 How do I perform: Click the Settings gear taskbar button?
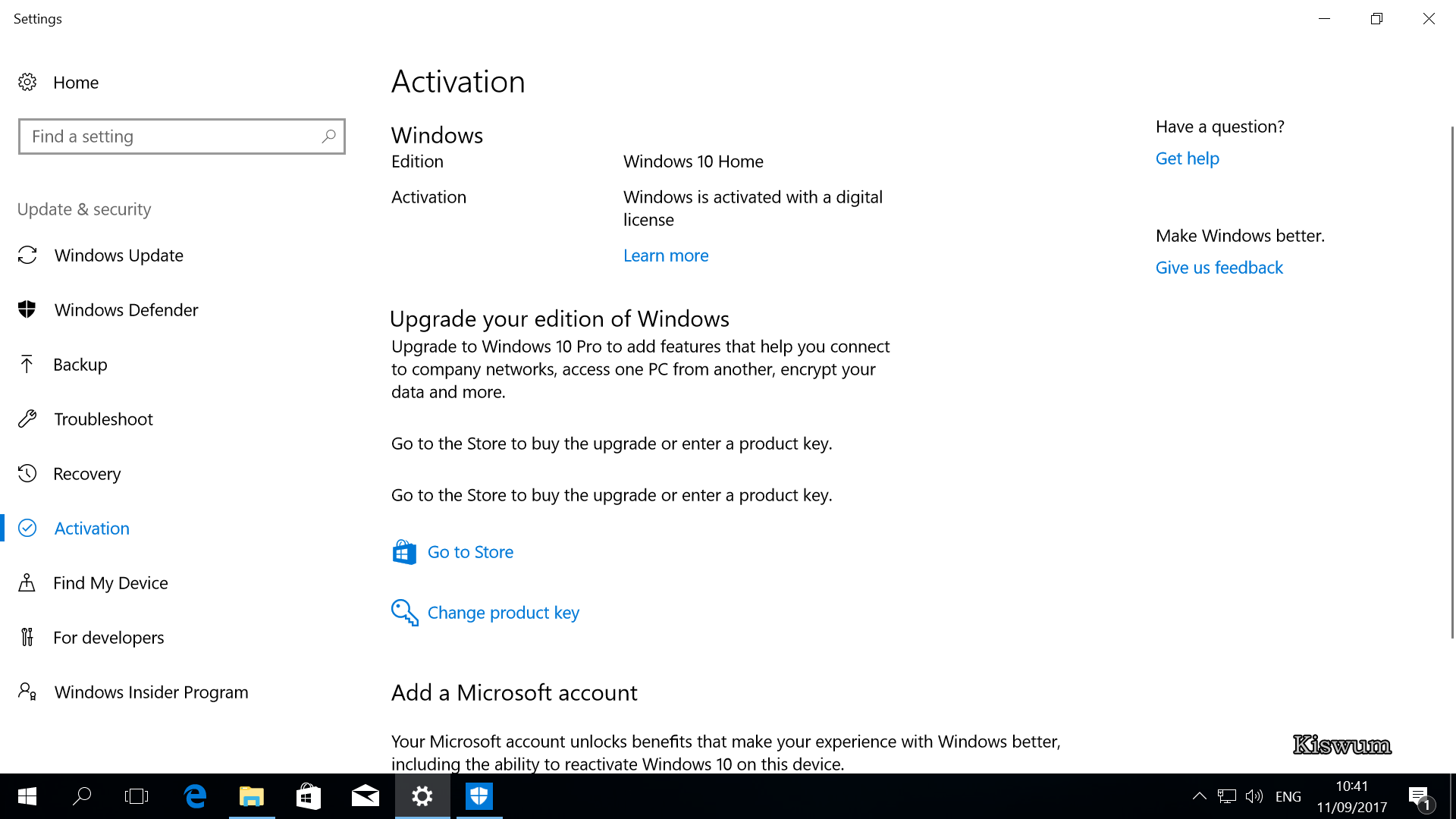coord(422,796)
